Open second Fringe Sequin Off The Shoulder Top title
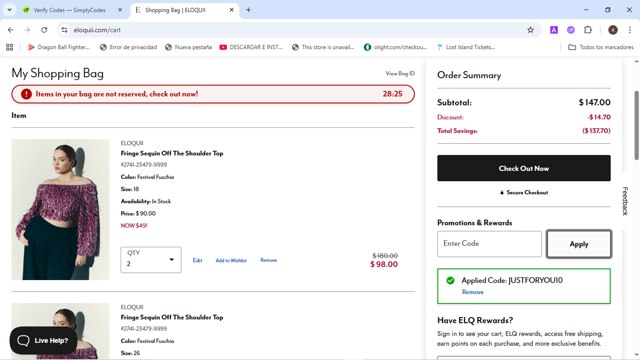The height and width of the screenshot is (360, 640). 172,318
